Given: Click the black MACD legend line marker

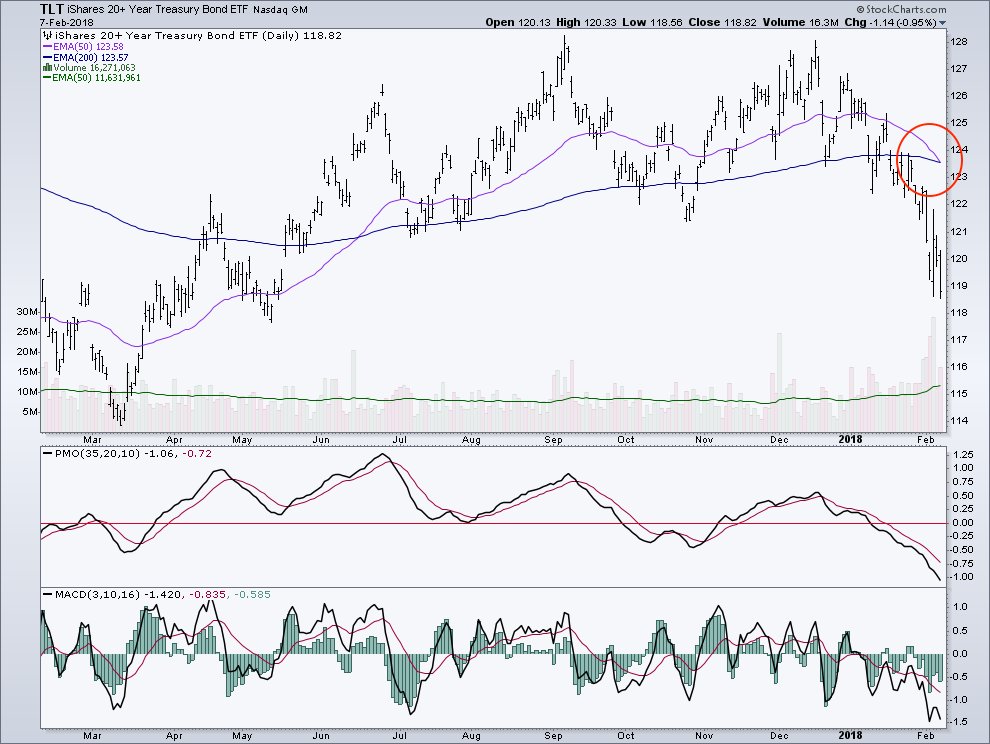Looking at the screenshot, I should pos(47,594).
